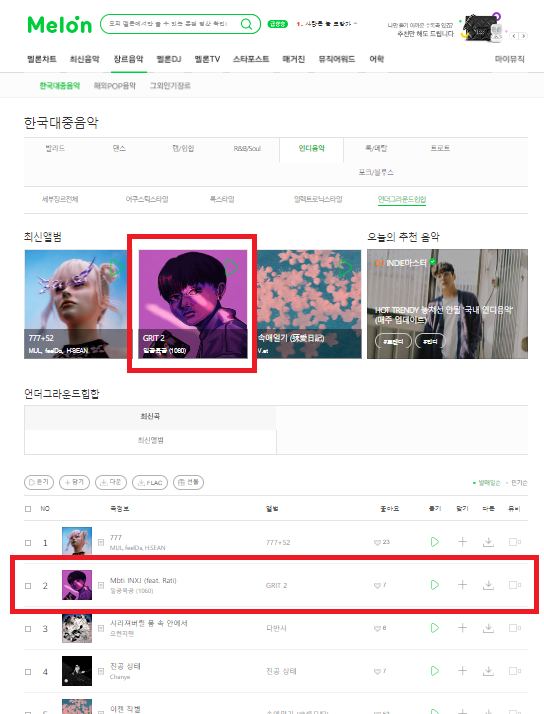Download the song in row 3
The width and height of the screenshot is (544, 714).
click(488, 628)
